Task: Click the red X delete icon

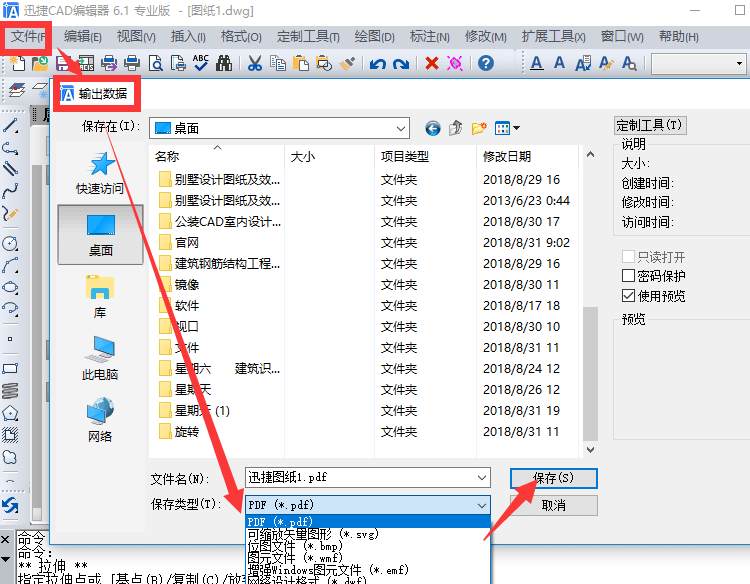Action: click(x=432, y=64)
